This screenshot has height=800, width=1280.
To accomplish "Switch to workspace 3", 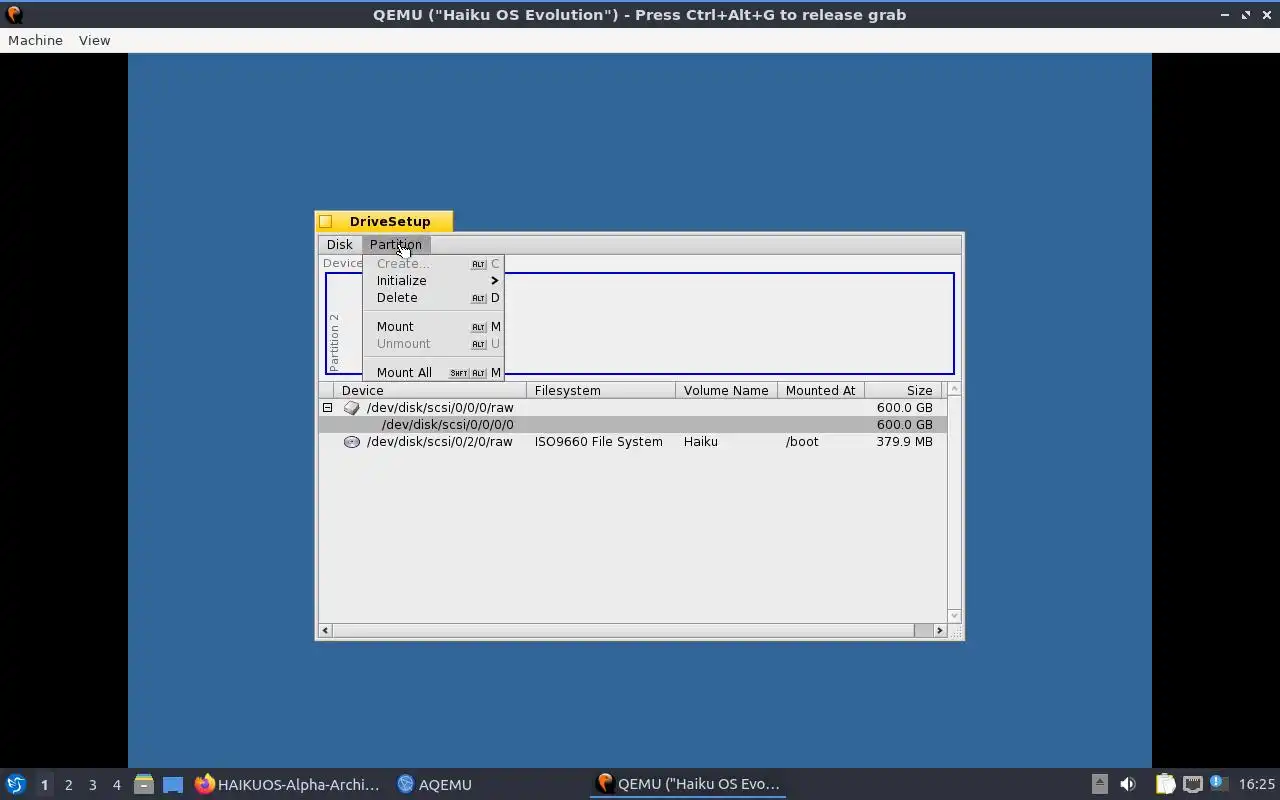I will (x=92, y=785).
